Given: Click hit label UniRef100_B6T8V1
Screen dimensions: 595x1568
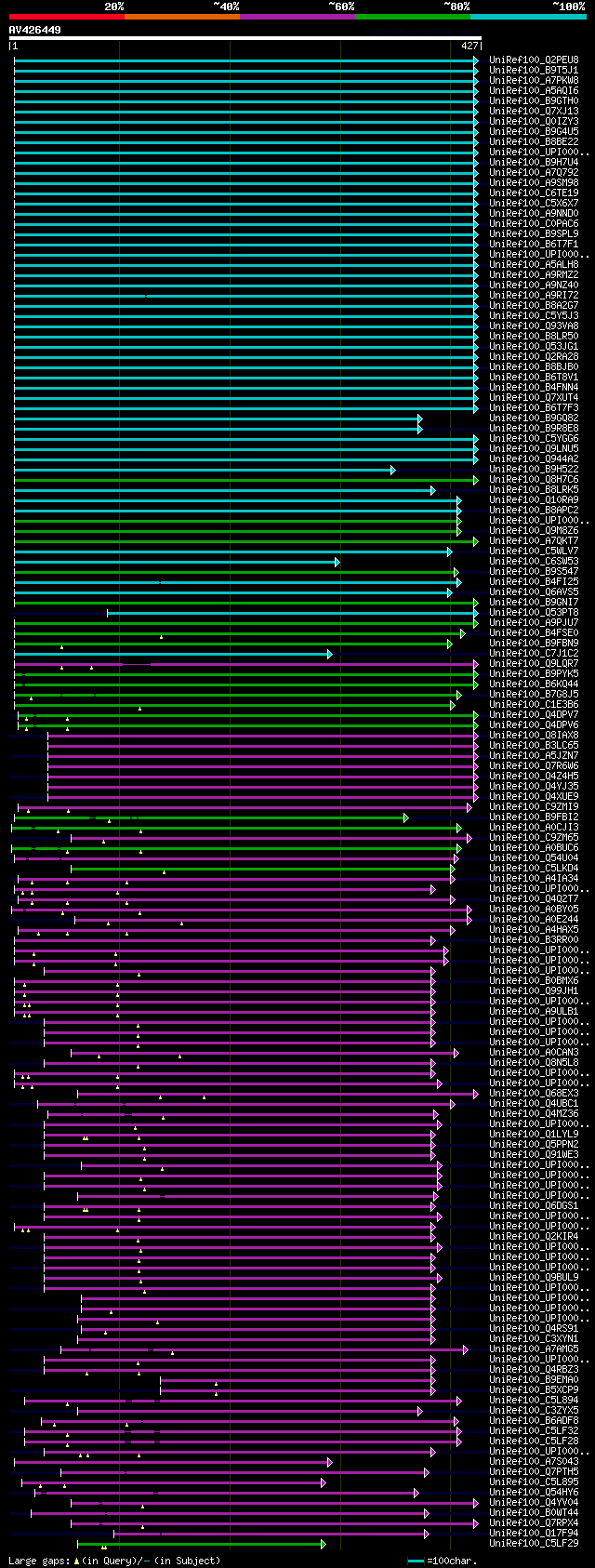Looking at the screenshot, I should (534, 377).
